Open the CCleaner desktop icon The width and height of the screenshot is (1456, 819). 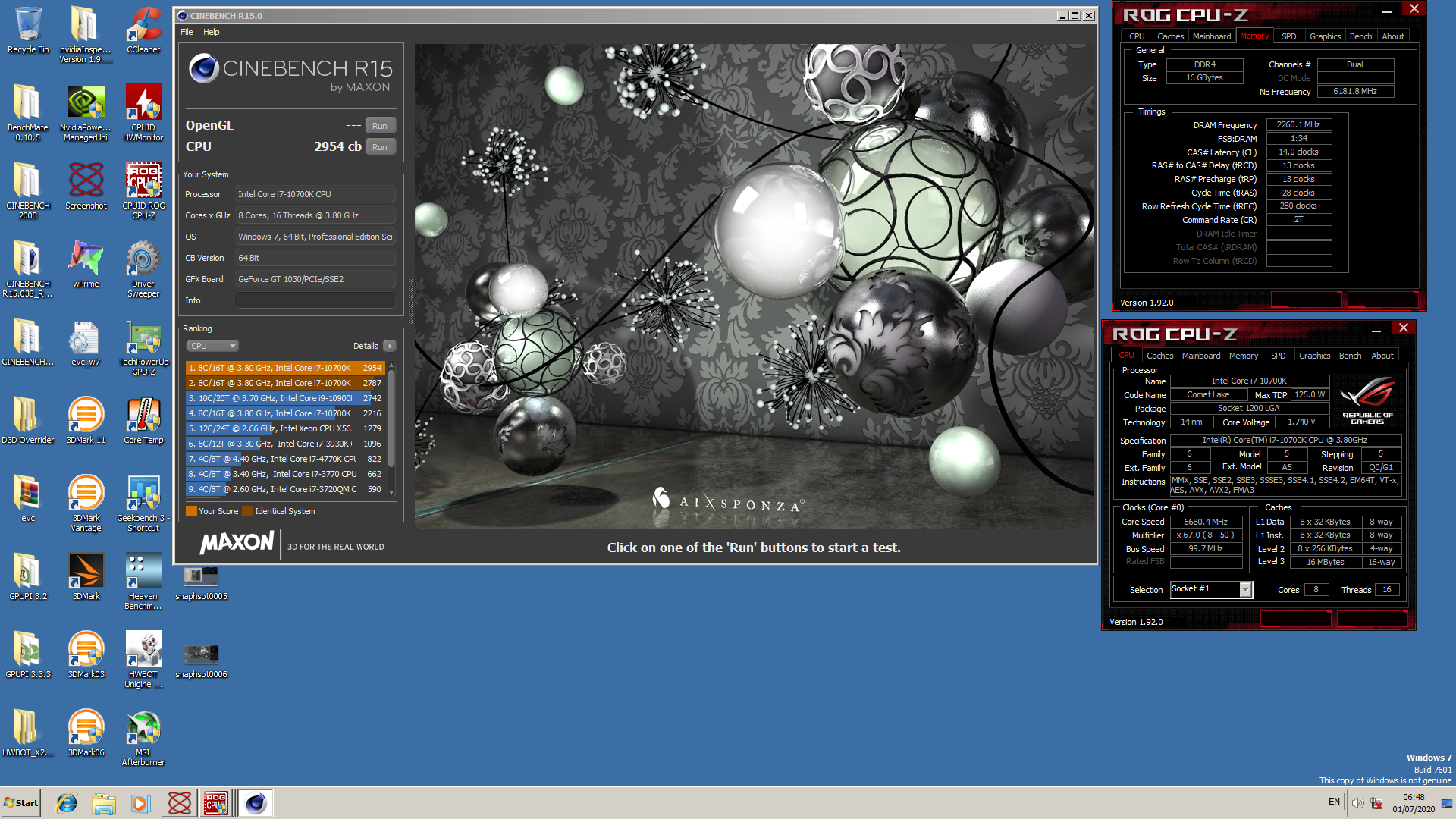click(x=143, y=30)
